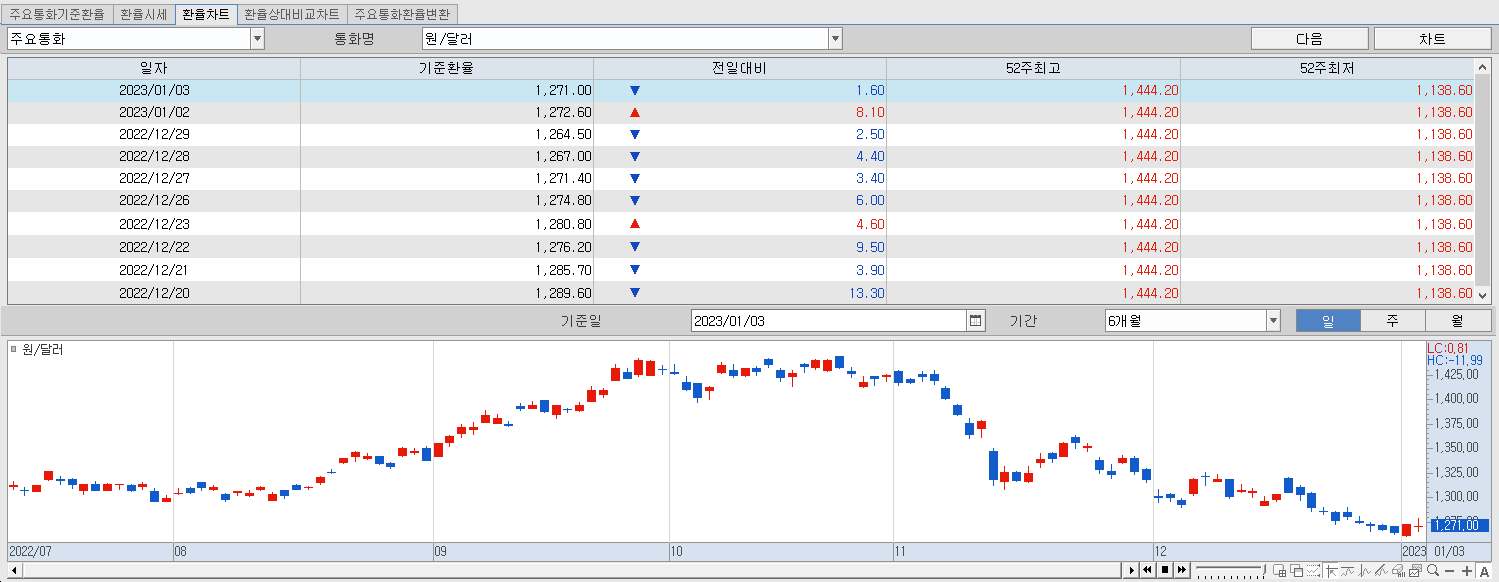Screen dimensions: 1499x582
Task: Select the 2022/12/29 date cell
Action: pos(154,134)
